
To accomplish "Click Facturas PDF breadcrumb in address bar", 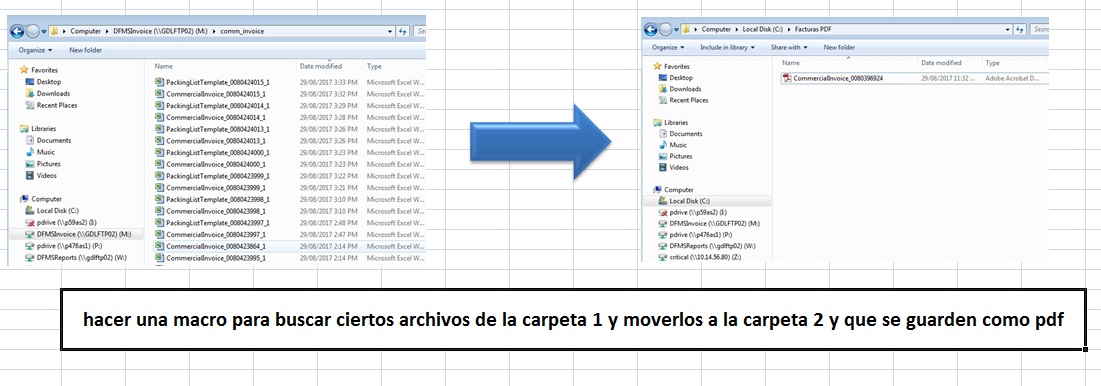I will (814, 29).
